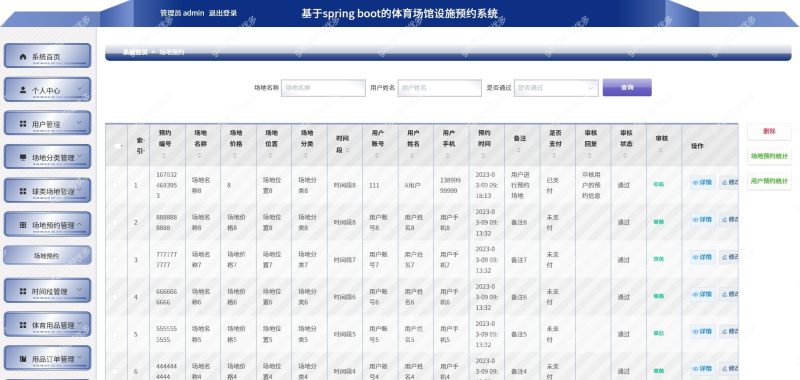The image size is (800, 380).
Task: Check the checkbox for row 6
Action: click(x=115, y=371)
